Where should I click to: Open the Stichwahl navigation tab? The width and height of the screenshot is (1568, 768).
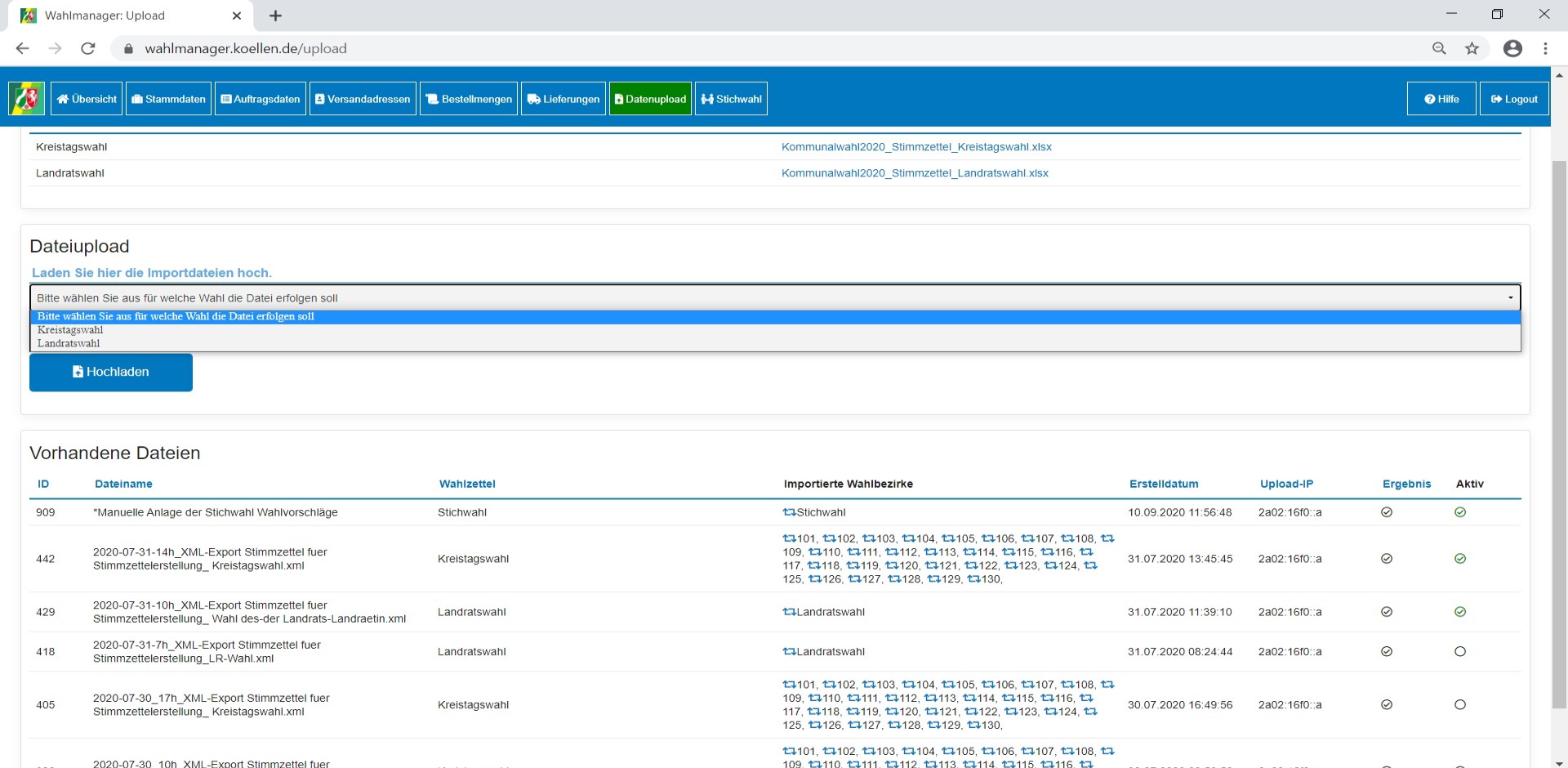pyautogui.click(x=731, y=99)
